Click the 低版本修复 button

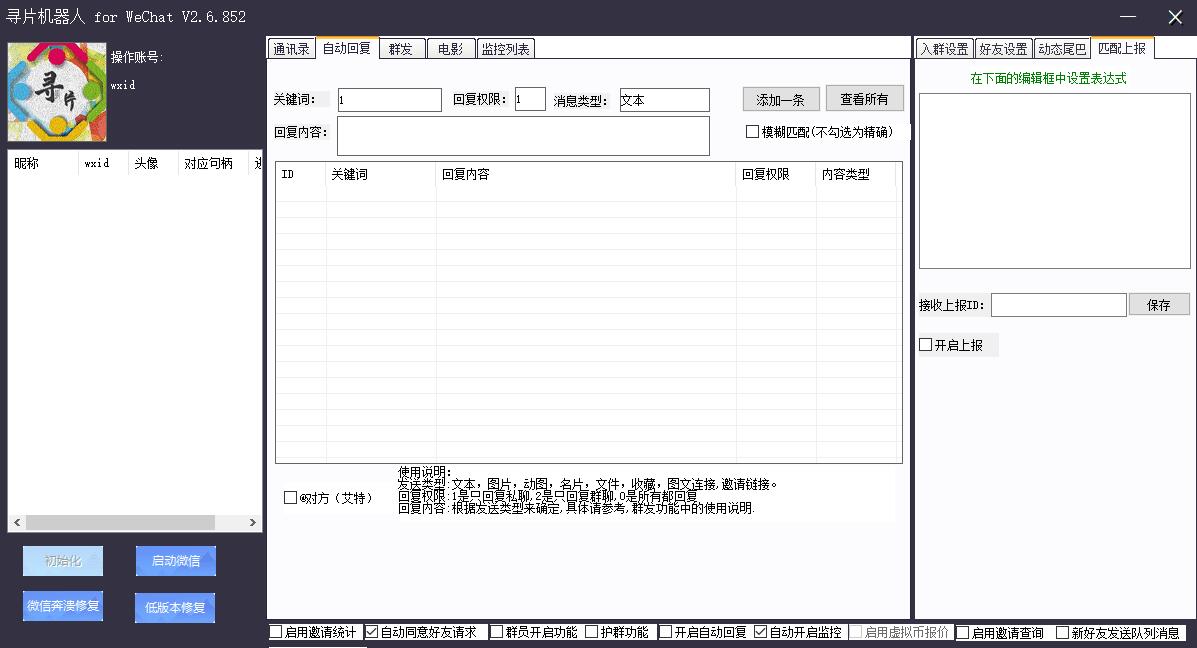point(175,608)
